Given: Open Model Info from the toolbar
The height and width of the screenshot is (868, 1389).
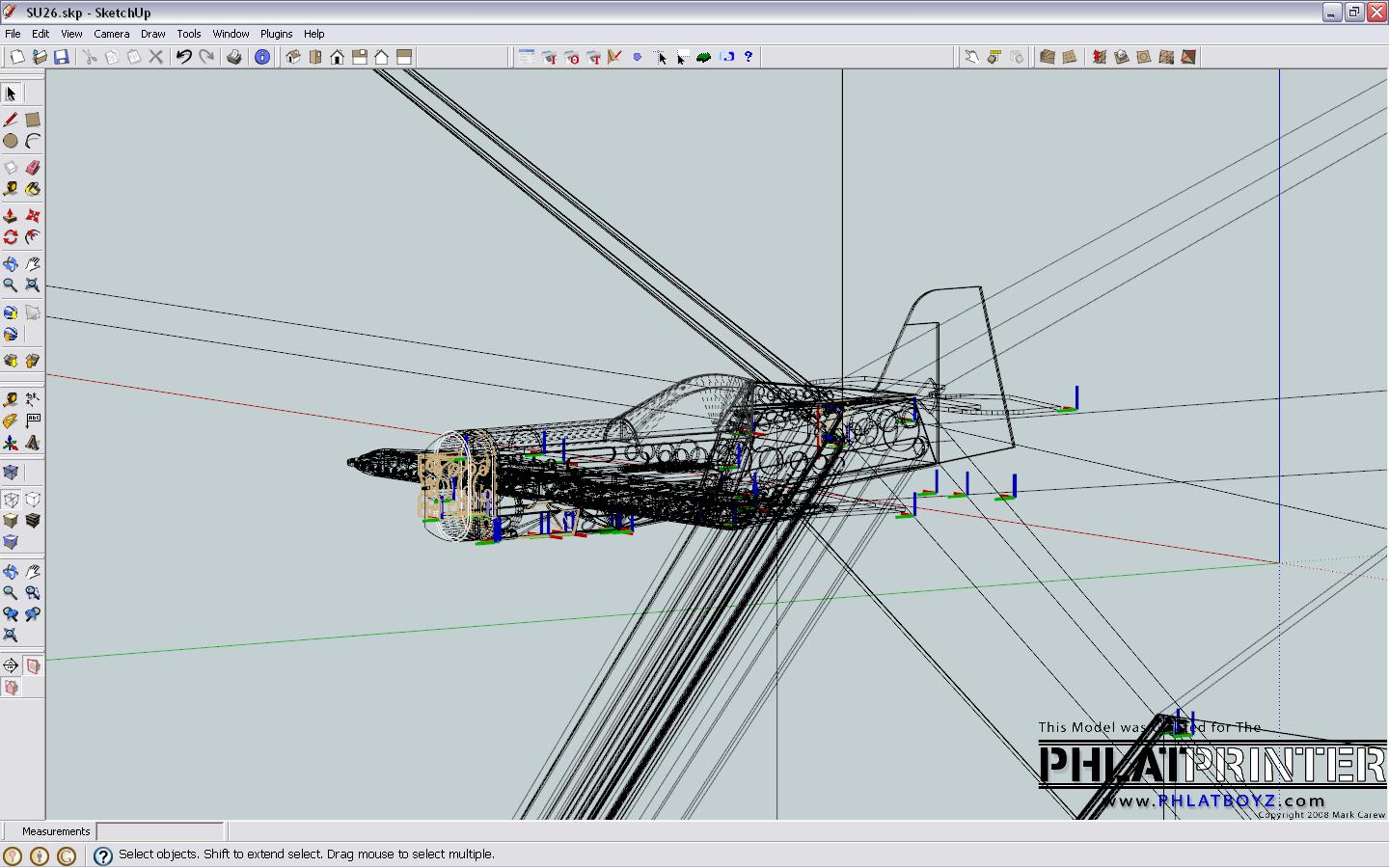Looking at the screenshot, I should pos(262,57).
